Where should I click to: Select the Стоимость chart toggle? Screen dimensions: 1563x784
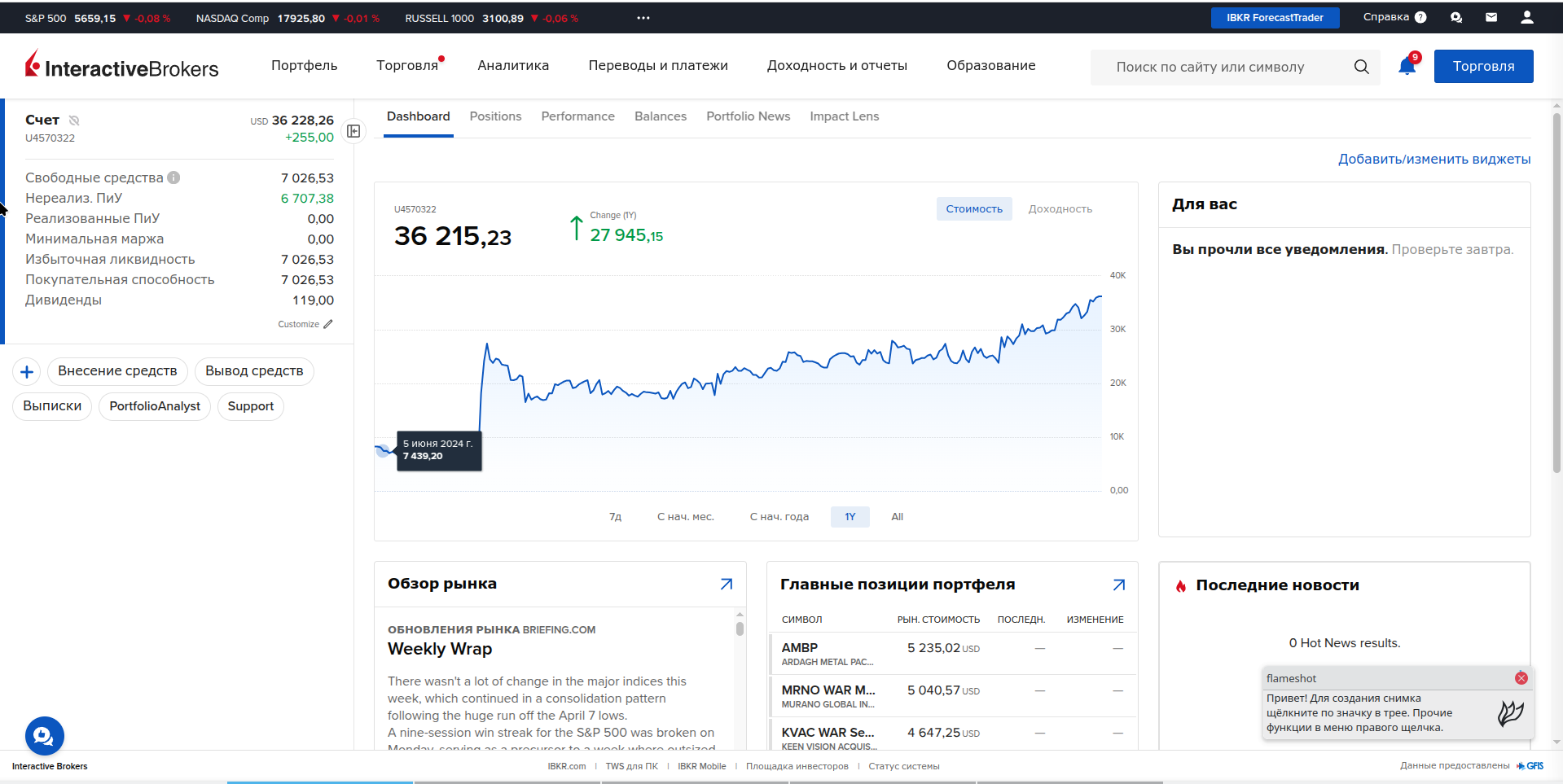point(974,209)
